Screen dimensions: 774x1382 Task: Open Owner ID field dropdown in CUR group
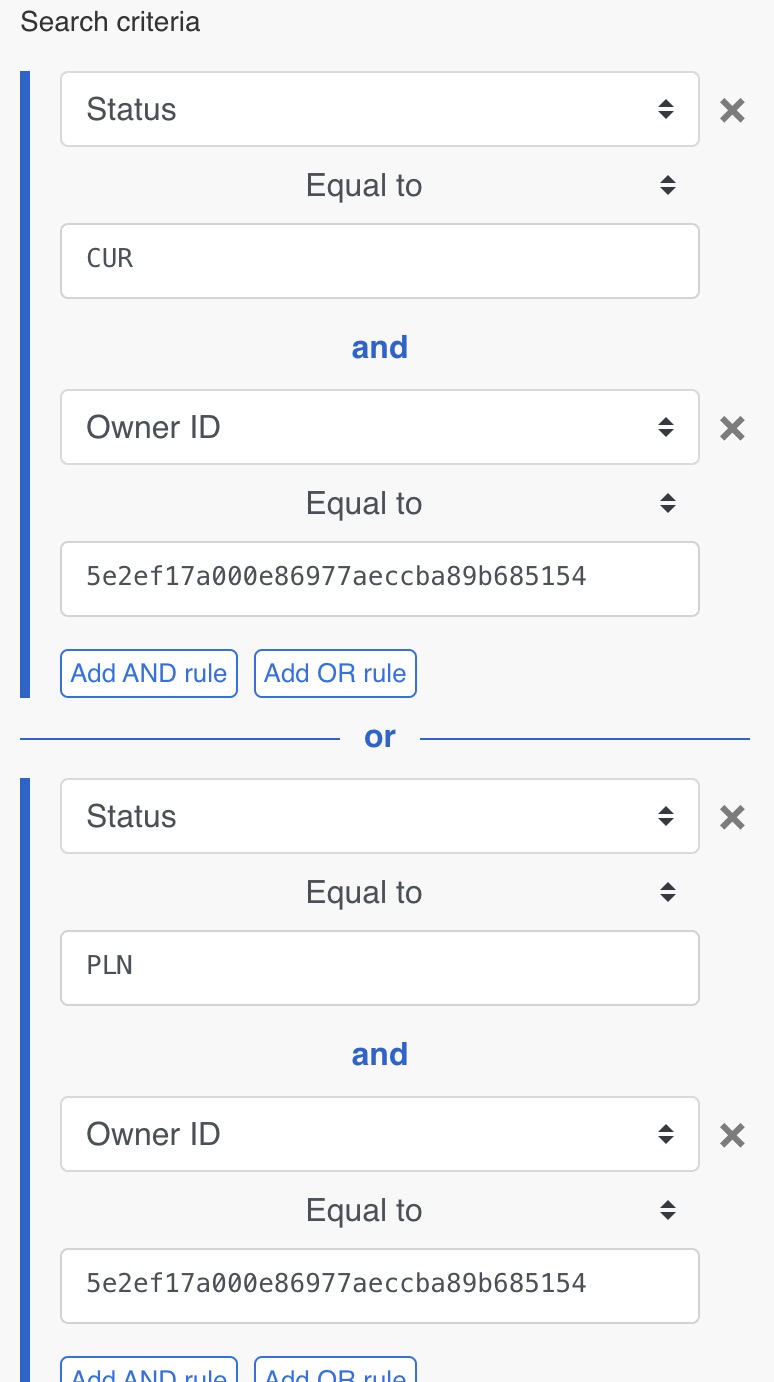379,427
